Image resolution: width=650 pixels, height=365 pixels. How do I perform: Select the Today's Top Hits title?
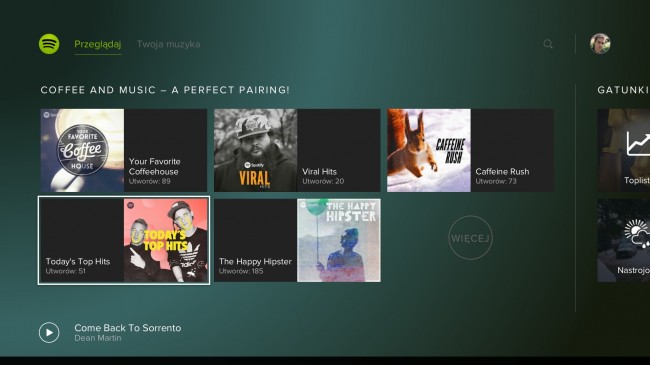pos(78,261)
